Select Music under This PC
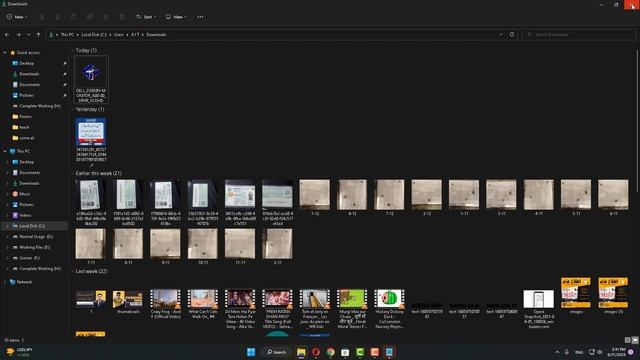The width and height of the screenshot is (640, 360). (24, 194)
